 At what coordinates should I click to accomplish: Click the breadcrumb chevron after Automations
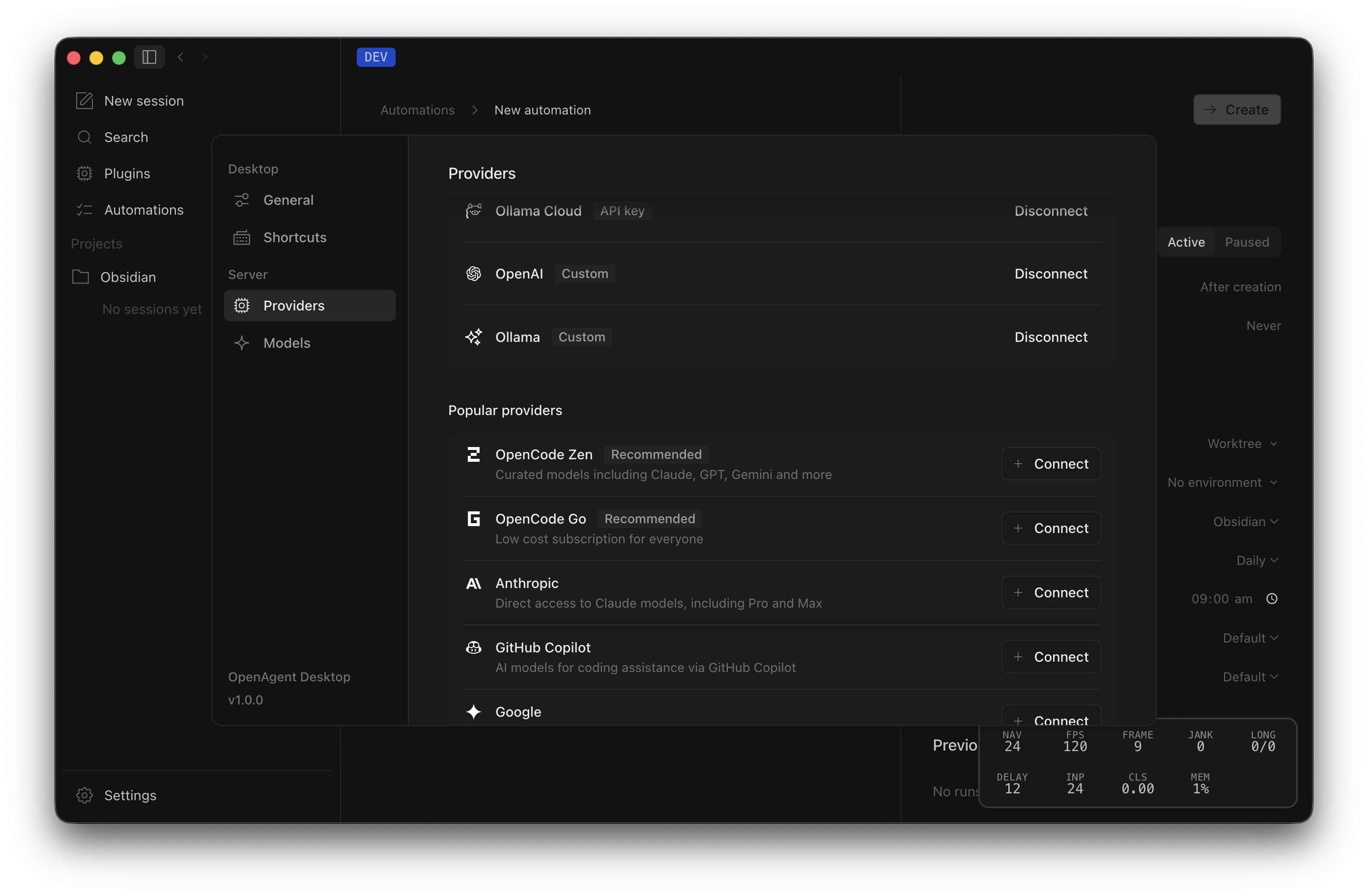coord(475,110)
